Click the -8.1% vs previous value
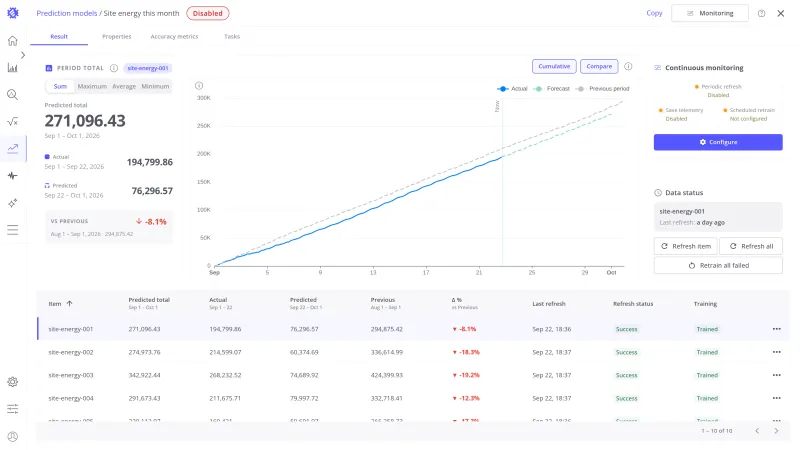 tap(152, 221)
